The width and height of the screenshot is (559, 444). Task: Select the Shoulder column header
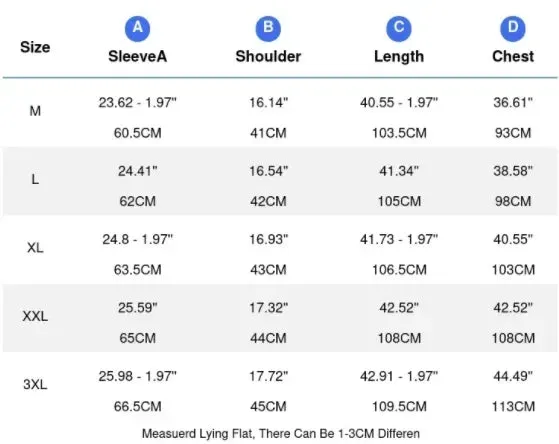[268, 56]
